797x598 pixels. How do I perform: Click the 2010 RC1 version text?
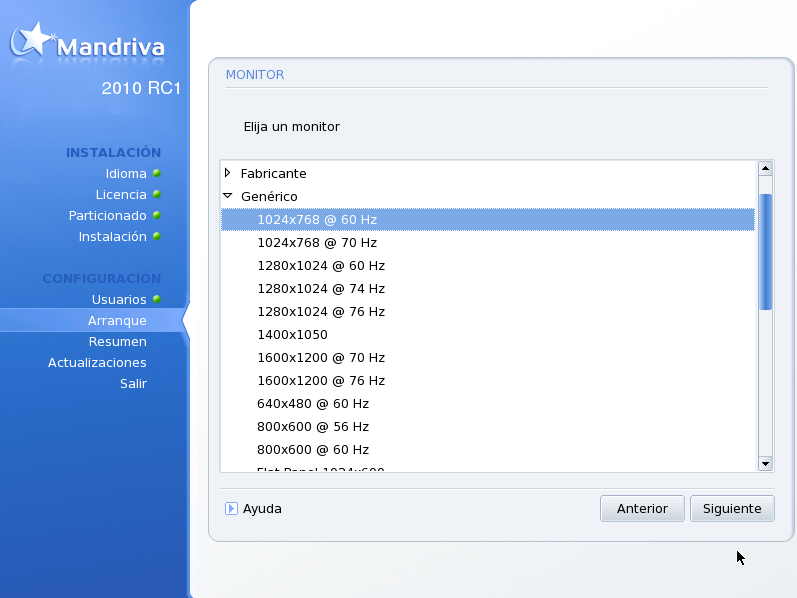tap(141, 88)
